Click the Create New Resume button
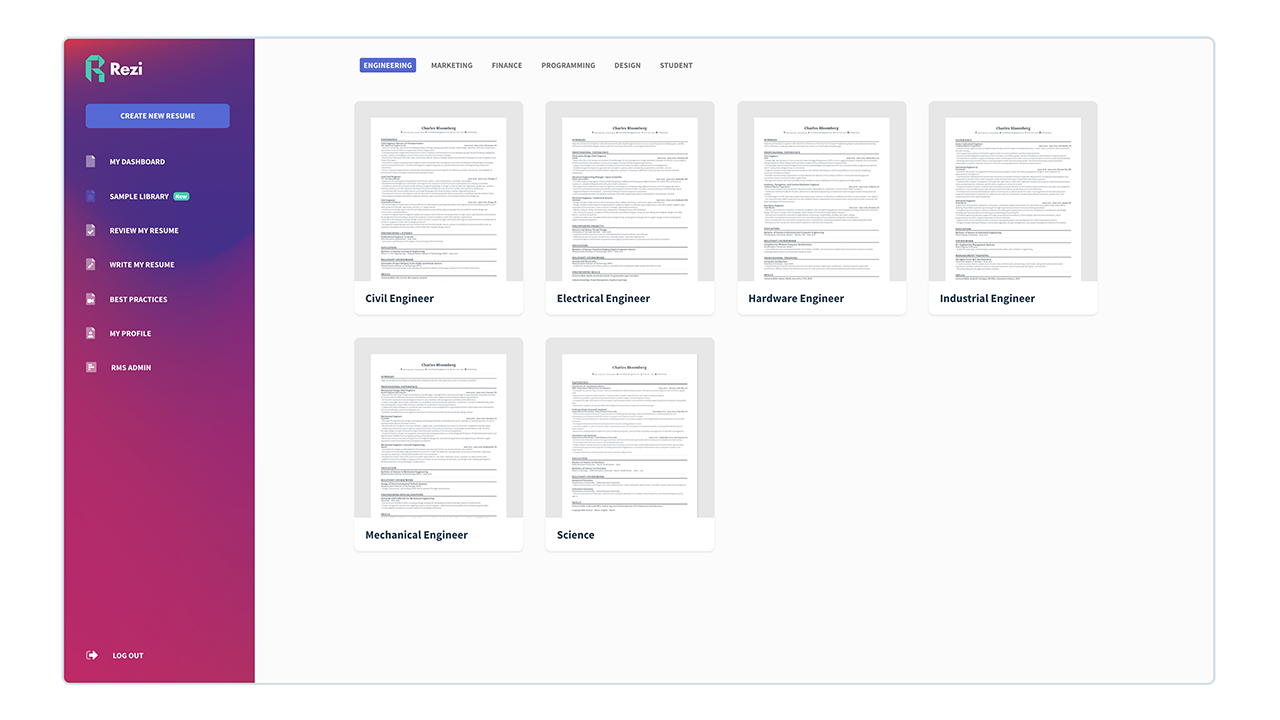Viewport: 1280px width, 720px height. click(x=158, y=116)
